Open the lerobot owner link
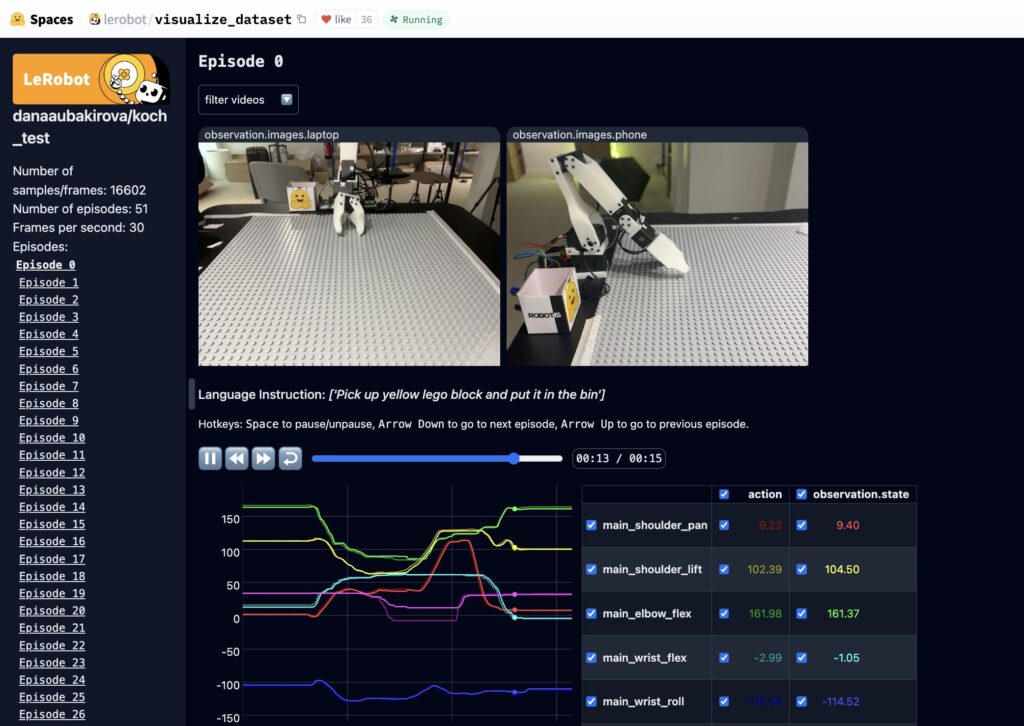 click(125, 20)
